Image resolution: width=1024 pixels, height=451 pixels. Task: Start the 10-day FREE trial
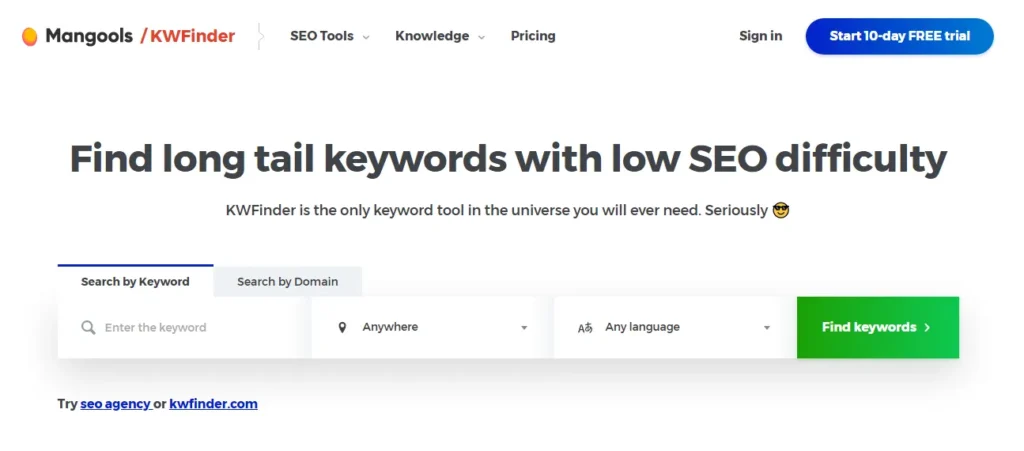899,36
